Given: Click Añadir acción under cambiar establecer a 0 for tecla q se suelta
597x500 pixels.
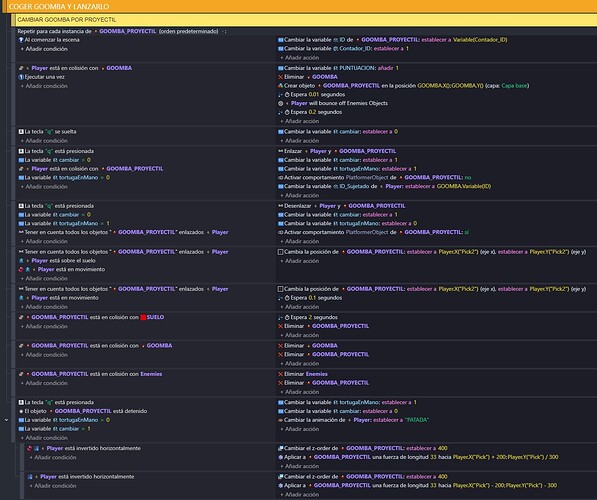Looking at the screenshot, I should click(x=302, y=141).
